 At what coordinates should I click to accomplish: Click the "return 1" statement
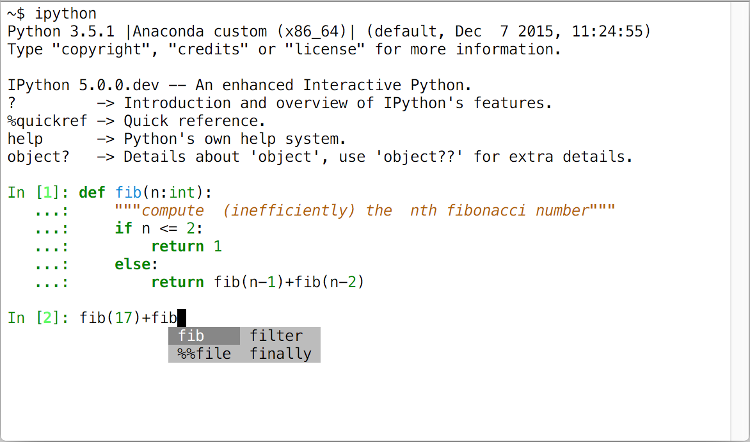tap(186, 246)
